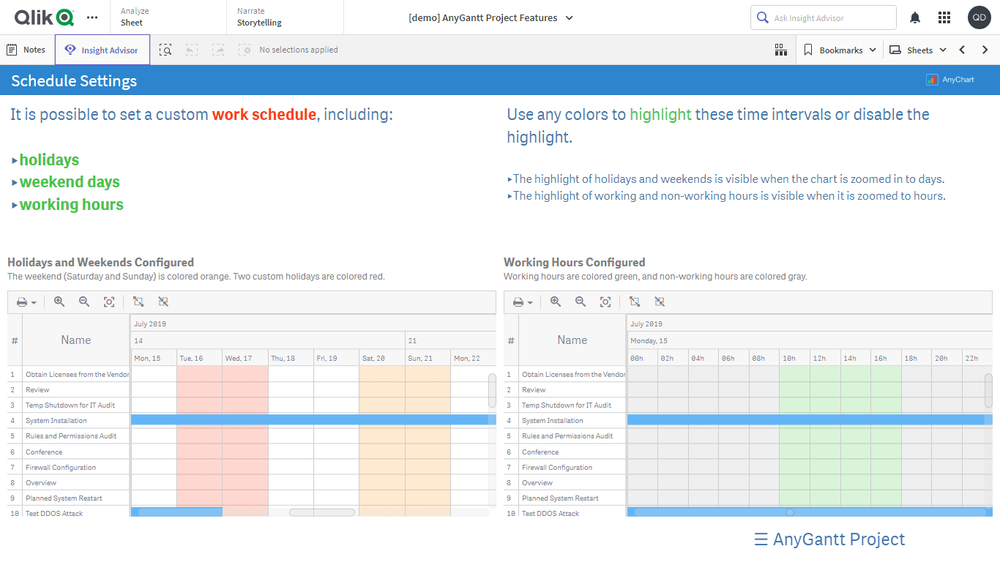Open the app launcher grid icon
This screenshot has height=562, width=1000.
(944, 18)
